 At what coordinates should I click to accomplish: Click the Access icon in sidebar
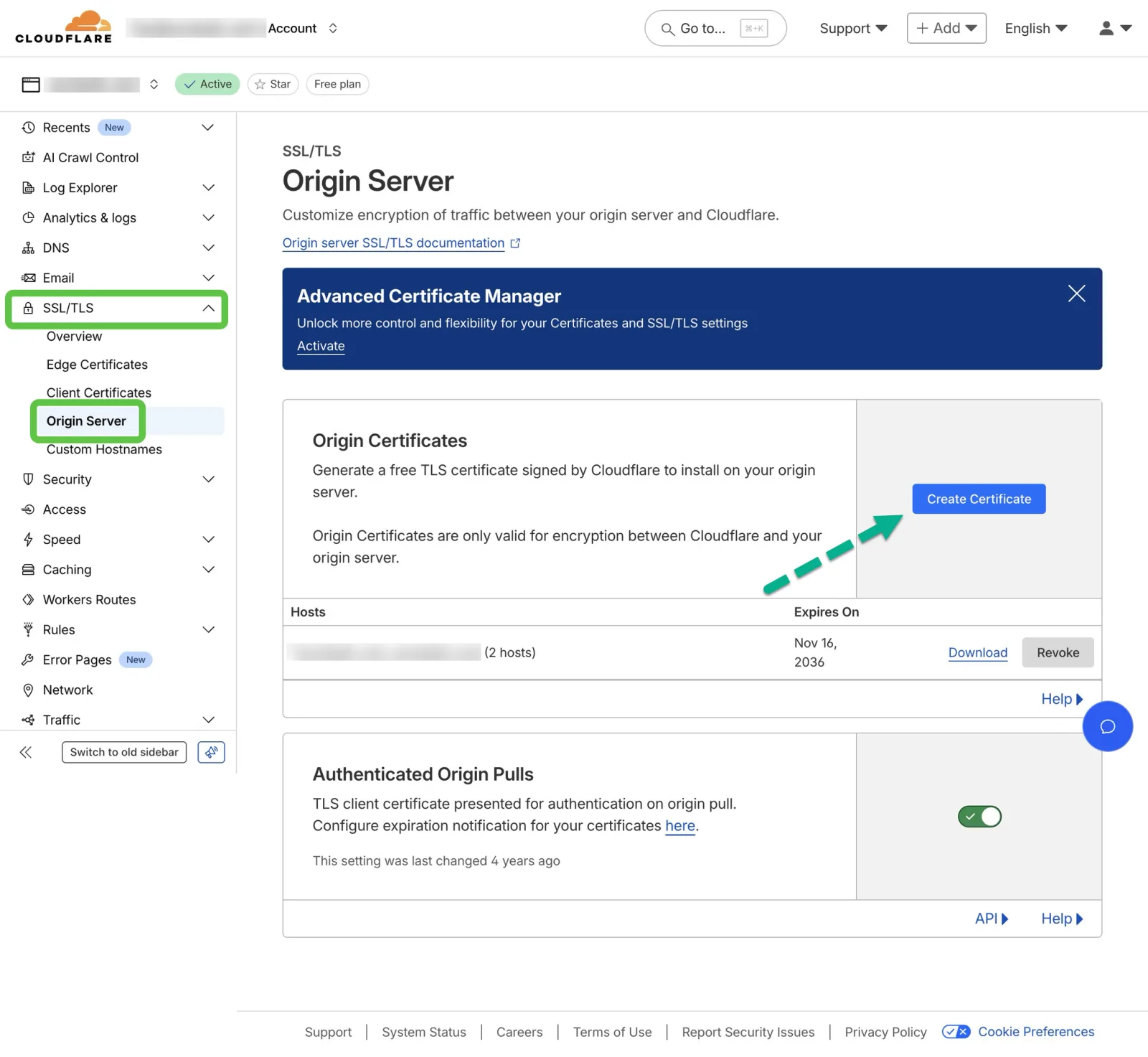(29, 509)
